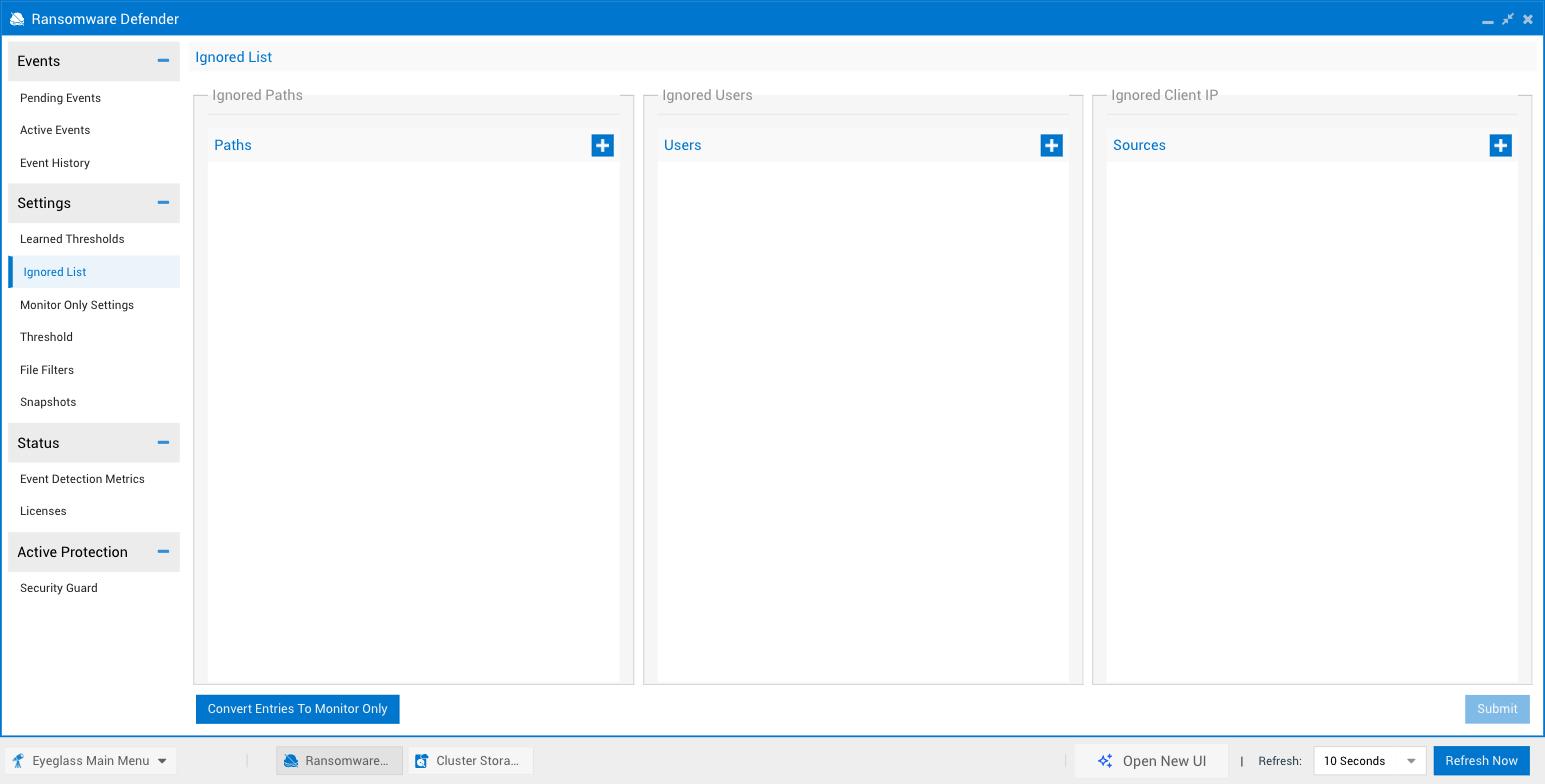
Task: Collapse the Active Protection section
Action: [163, 552]
